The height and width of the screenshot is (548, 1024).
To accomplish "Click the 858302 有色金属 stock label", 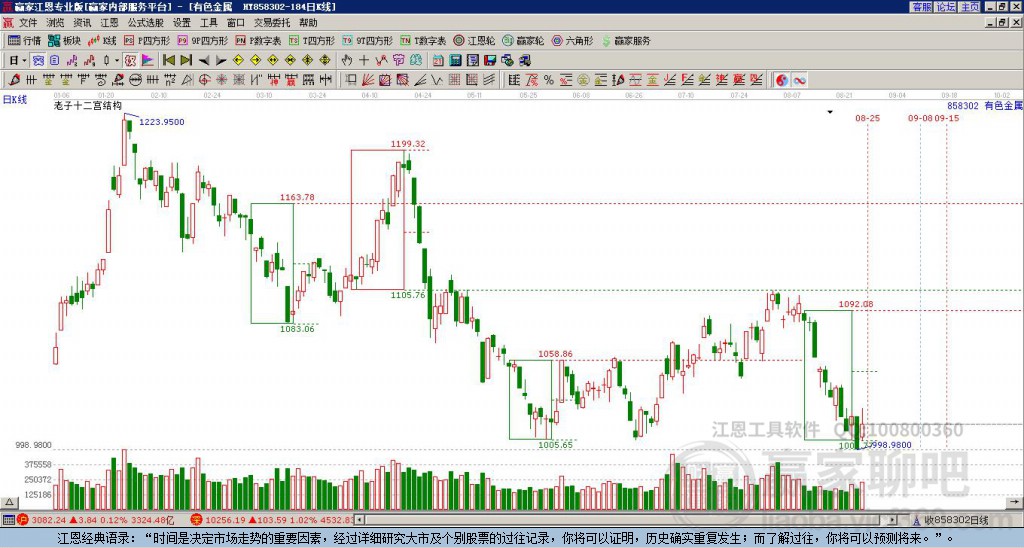I will 984,105.
